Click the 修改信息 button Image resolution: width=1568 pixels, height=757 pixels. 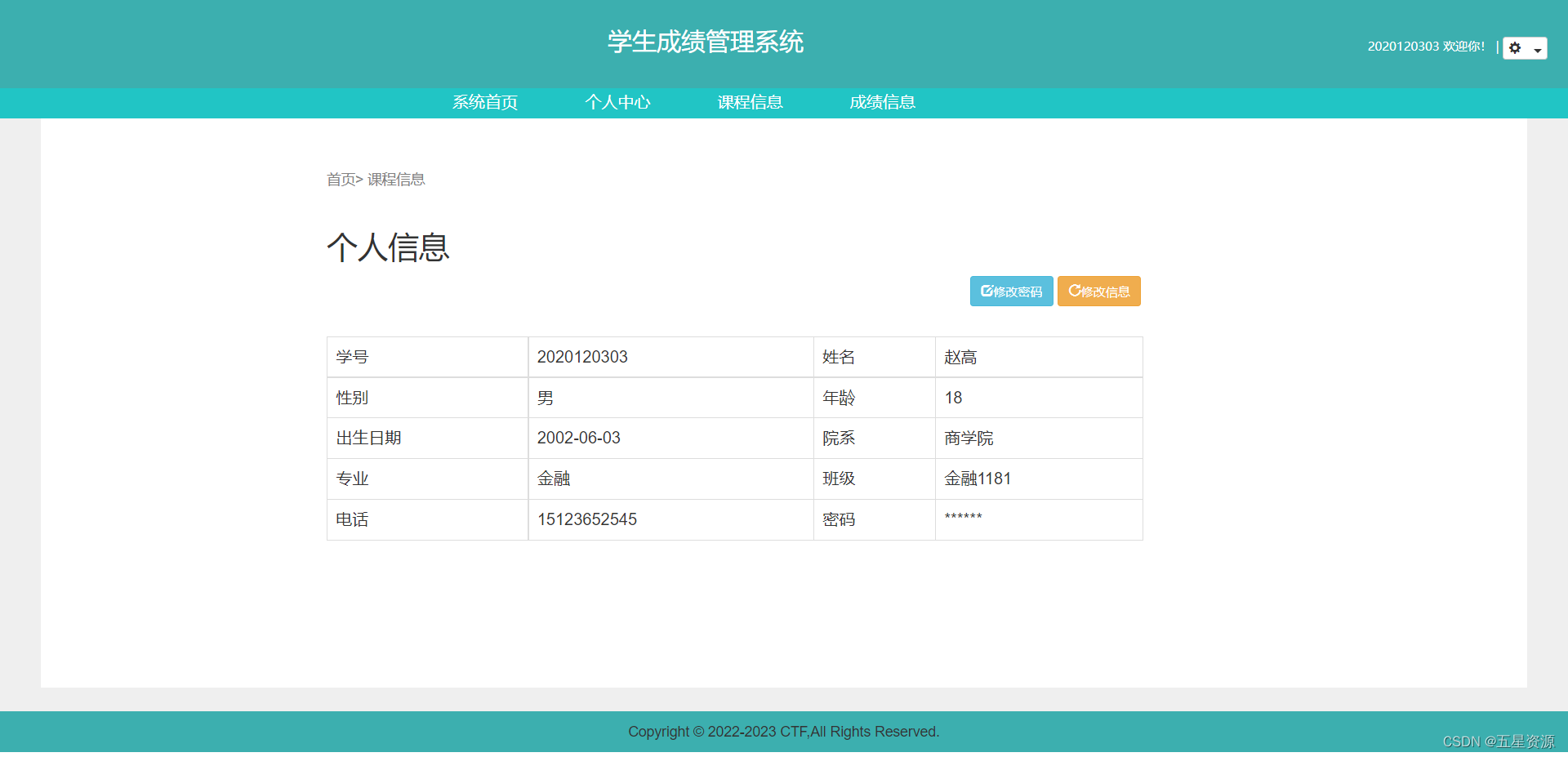coord(1099,292)
